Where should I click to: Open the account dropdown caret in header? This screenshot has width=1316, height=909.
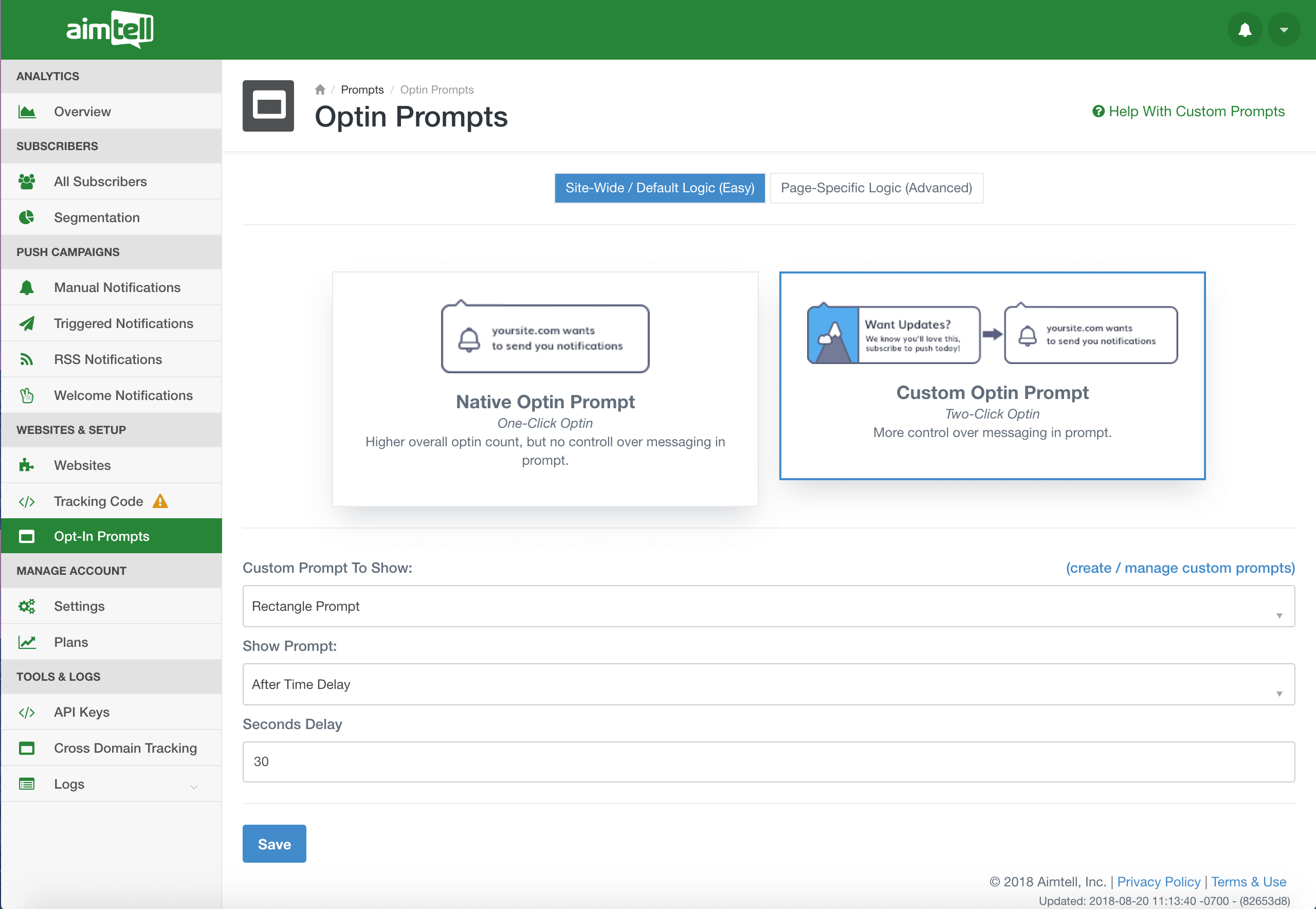click(1284, 30)
